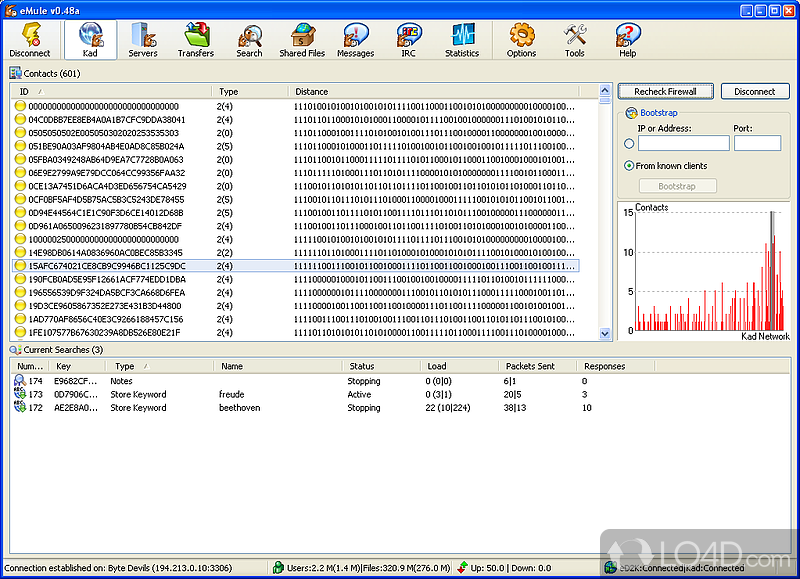Select the 'freude' search name

232,394
